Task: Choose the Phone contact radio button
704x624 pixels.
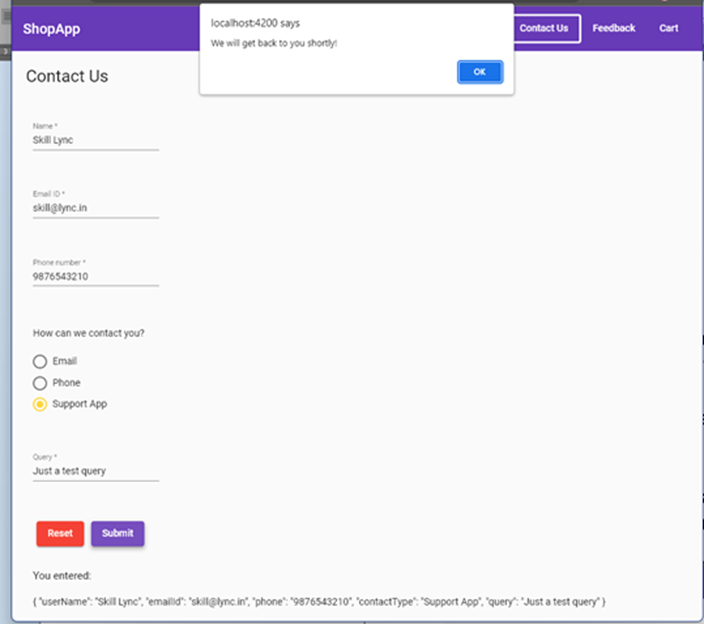Action: coord(40,383)
